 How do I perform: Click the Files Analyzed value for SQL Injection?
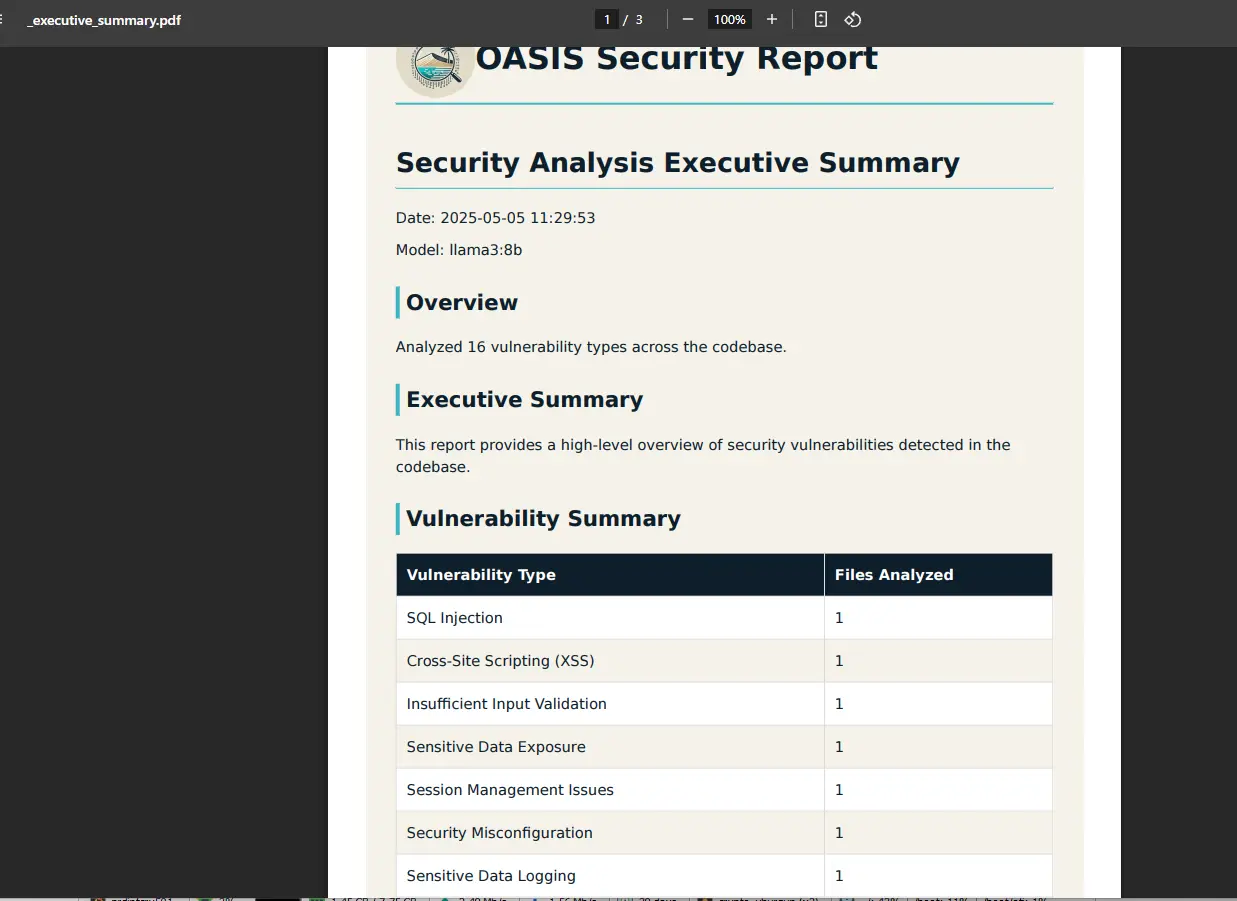(x=938, y=618)
